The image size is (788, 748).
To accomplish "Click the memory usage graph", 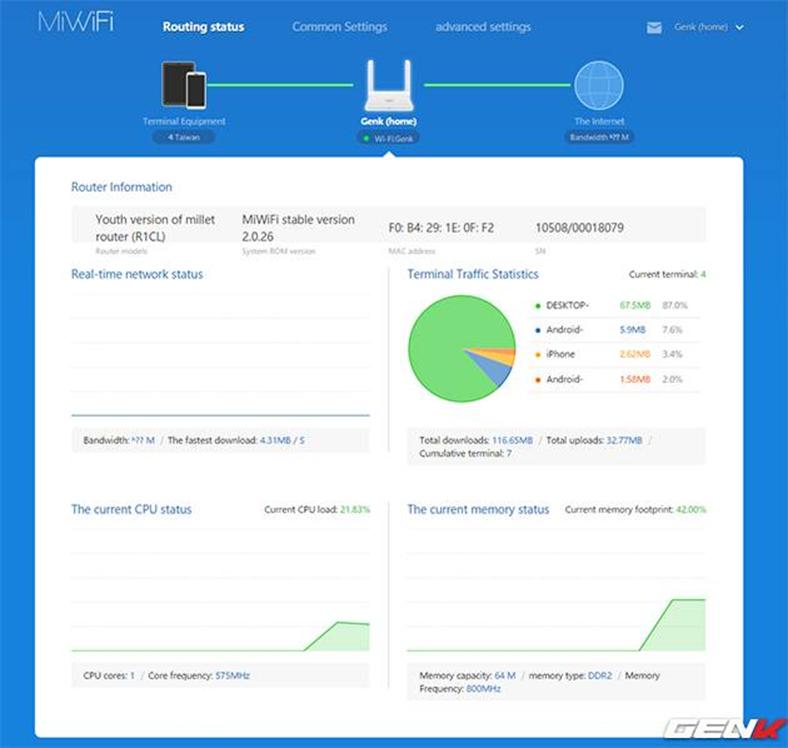I will tap(556, 591).
